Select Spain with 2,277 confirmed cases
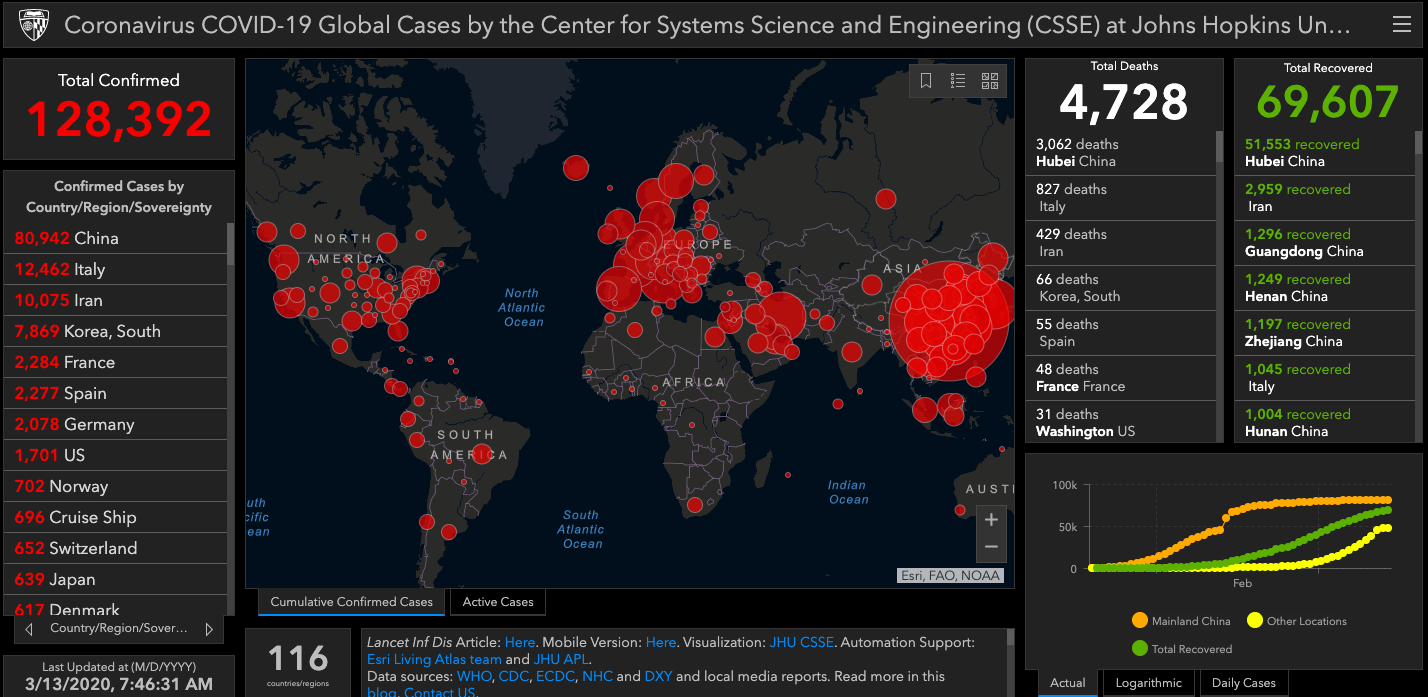Image resolution: width=1428 pixels, height=697 pixels. [x=116, y=393]
